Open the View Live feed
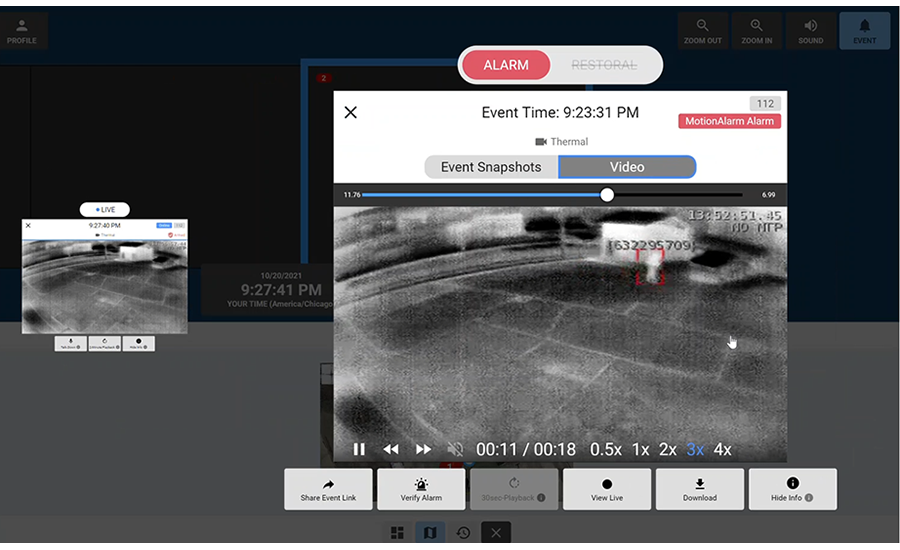 click(x=607, y=489)
